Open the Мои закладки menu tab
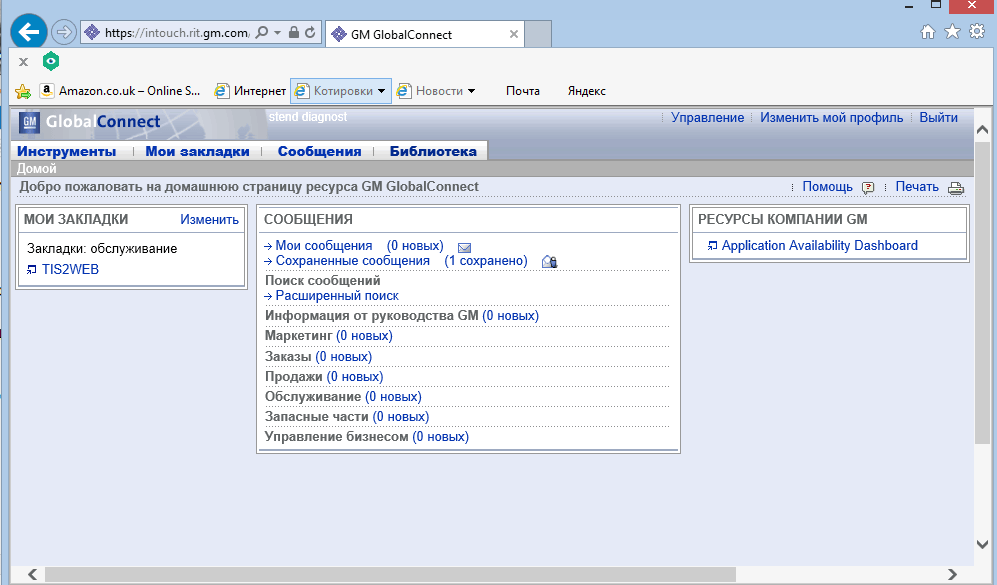This screenshot has height=585, width=997. 198,151
